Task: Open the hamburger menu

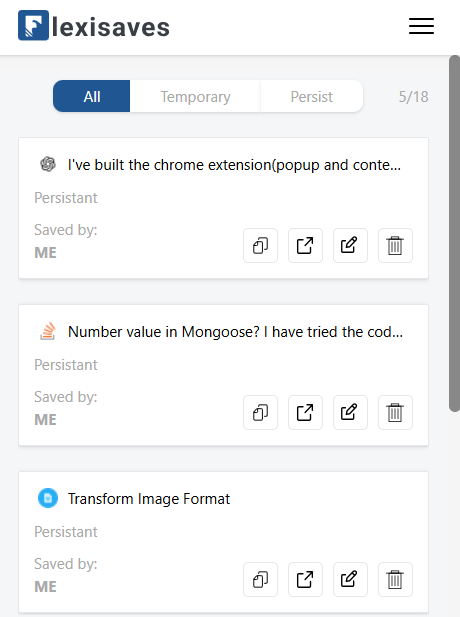Action: [421, 26]
